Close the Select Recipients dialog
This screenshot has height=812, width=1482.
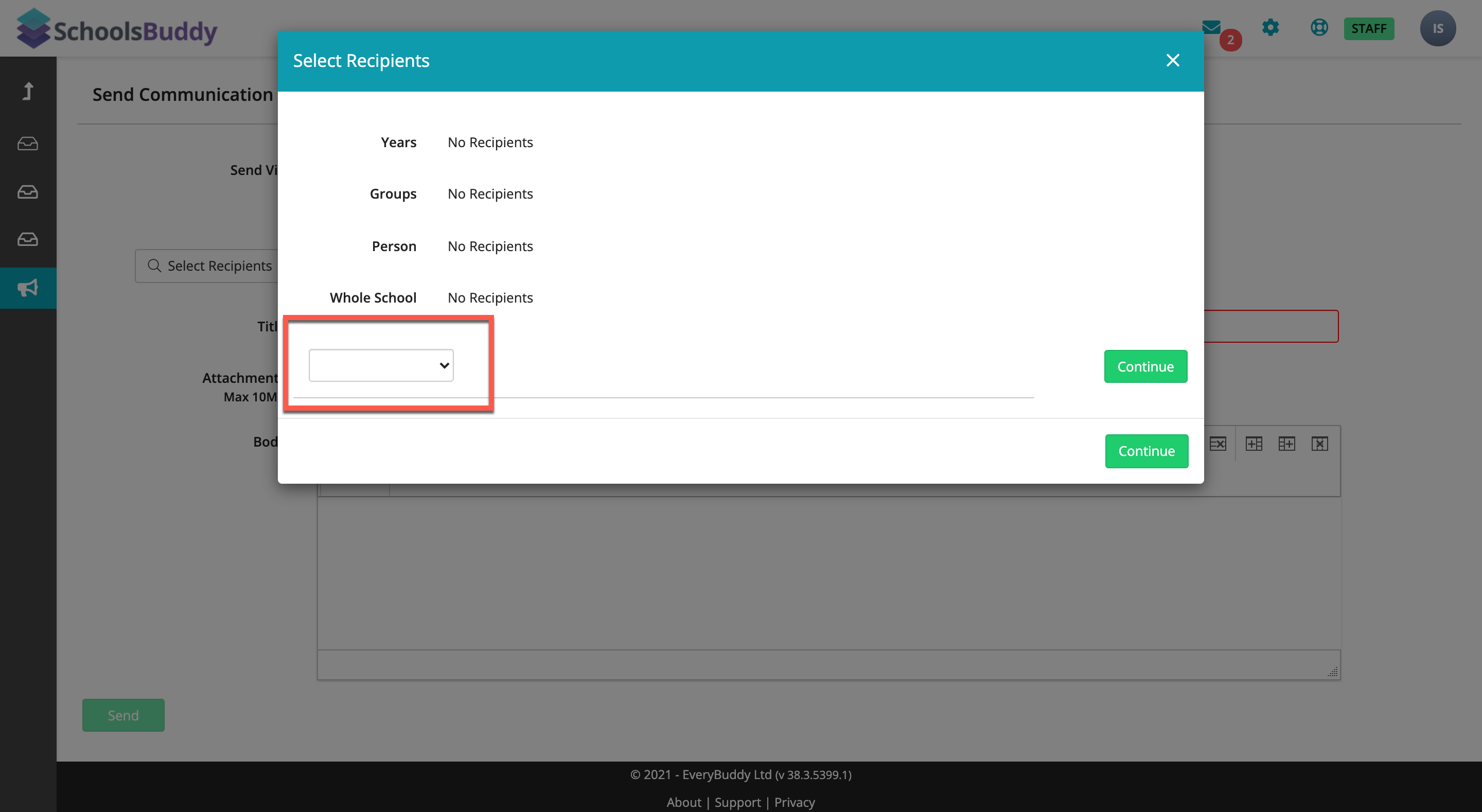(x=1173, y=60)
